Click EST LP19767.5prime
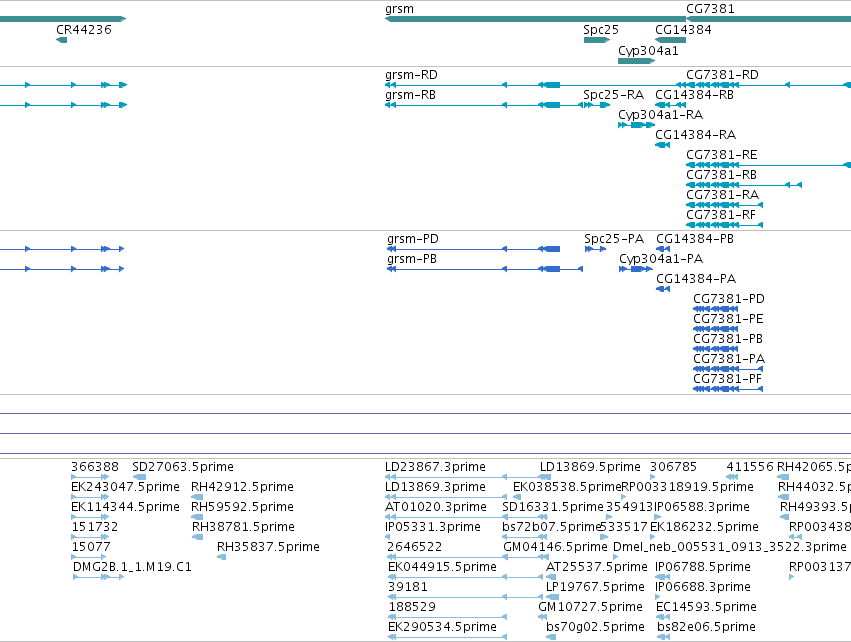Screen dimensions: 851x642 [x=595, y=588]
